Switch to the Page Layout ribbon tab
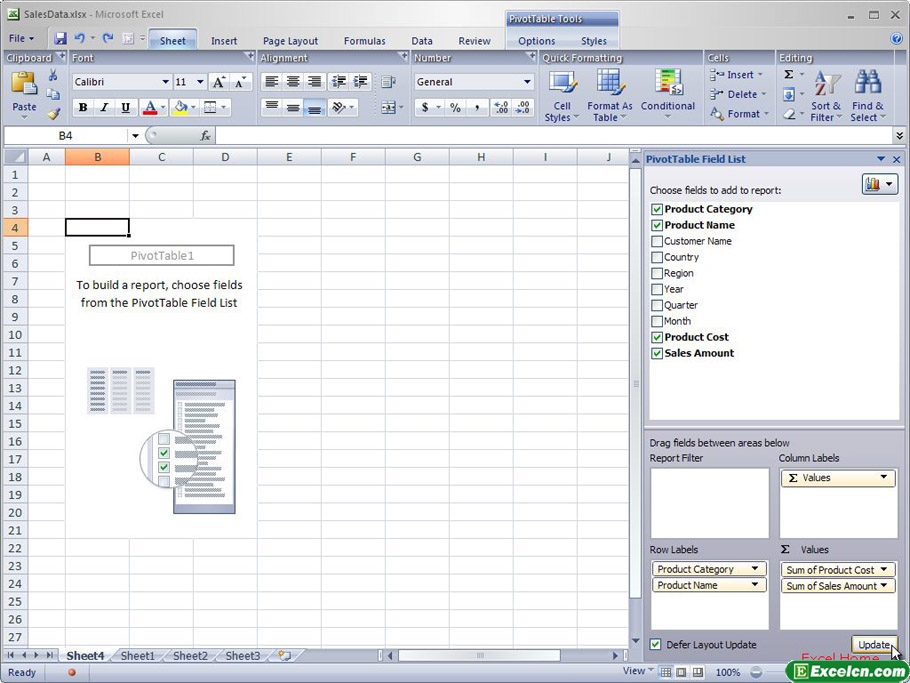Image resolution: width=910 pixels, height=683 pixels. click(x=290, y=41)
